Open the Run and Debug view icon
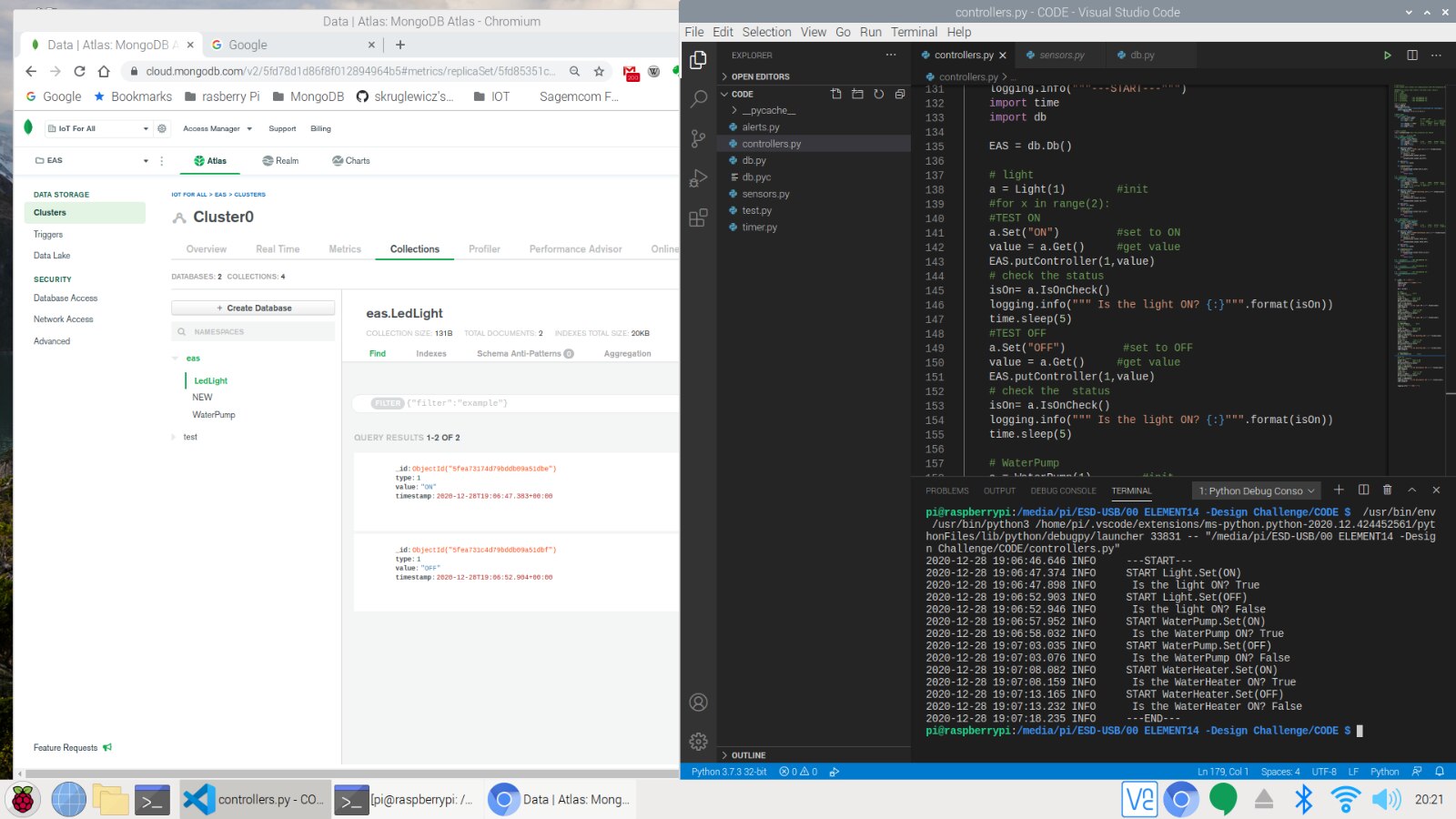1456x819 pixels. point(698,178)
